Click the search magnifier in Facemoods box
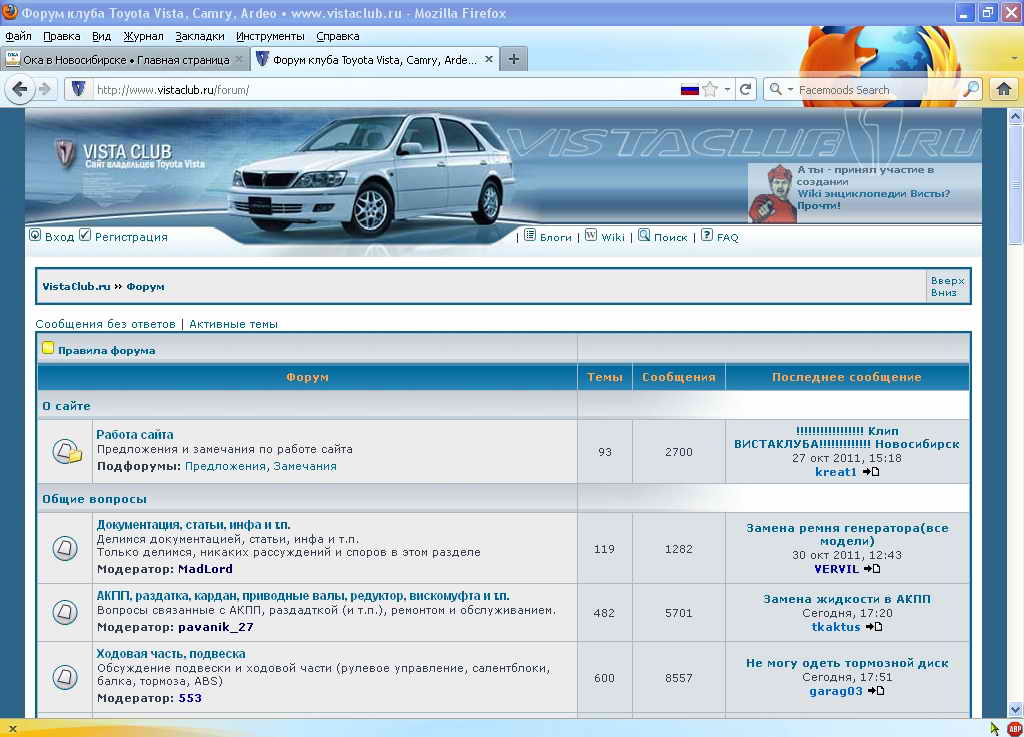1024x737 pixels. coord(970,89)
